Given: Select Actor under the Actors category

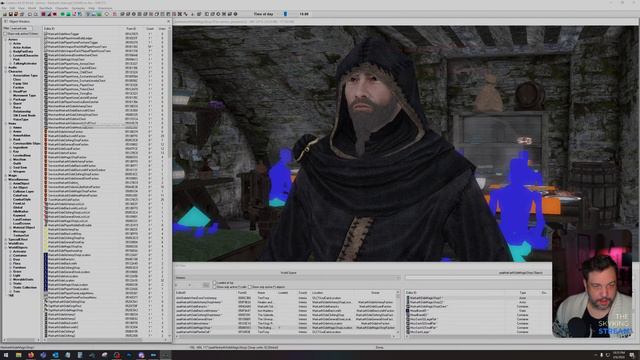Looking at the screenshot, I should (17, 43).
